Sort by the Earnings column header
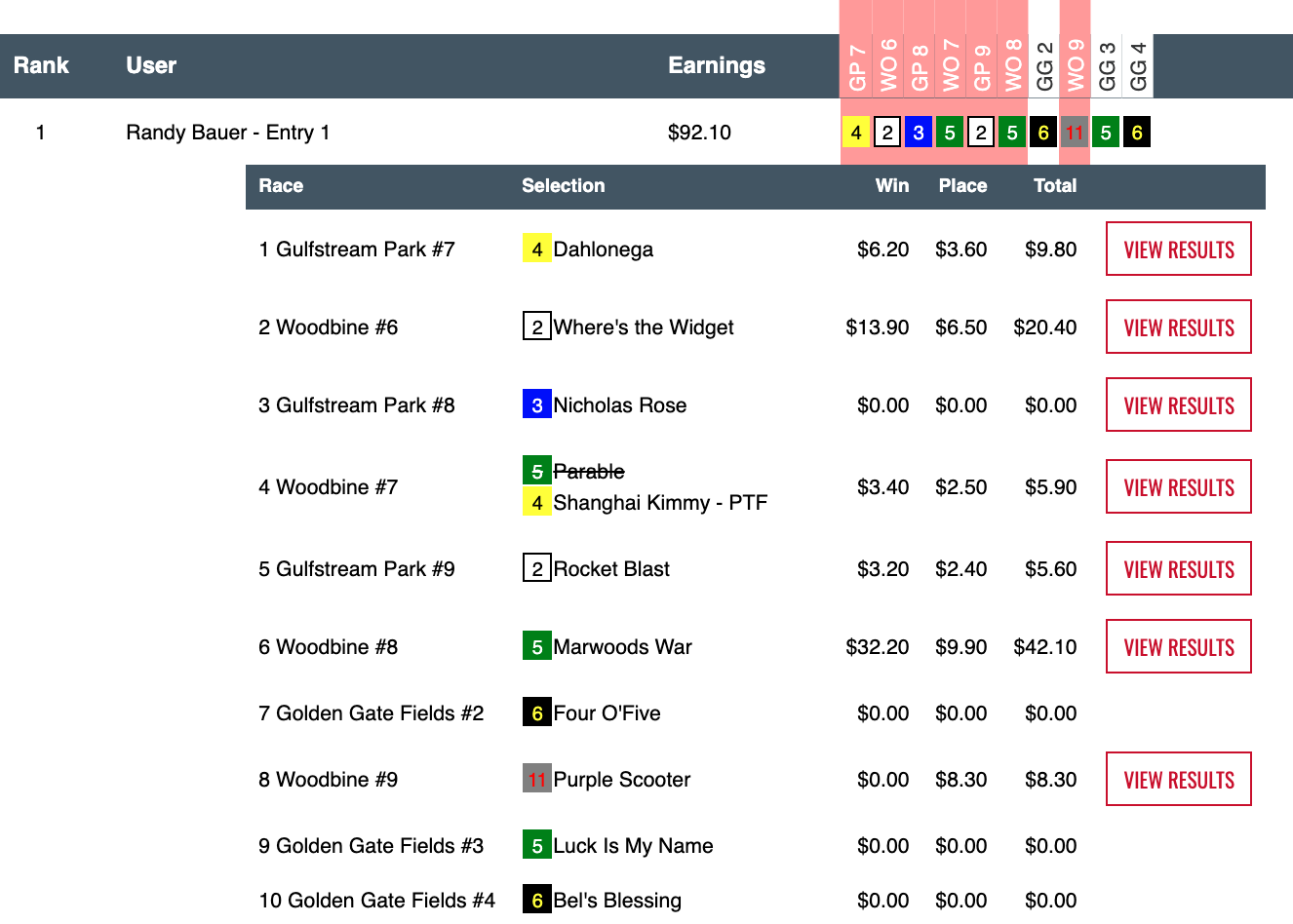The width and height of the screenshot is (1293, 924). point(716,65)
